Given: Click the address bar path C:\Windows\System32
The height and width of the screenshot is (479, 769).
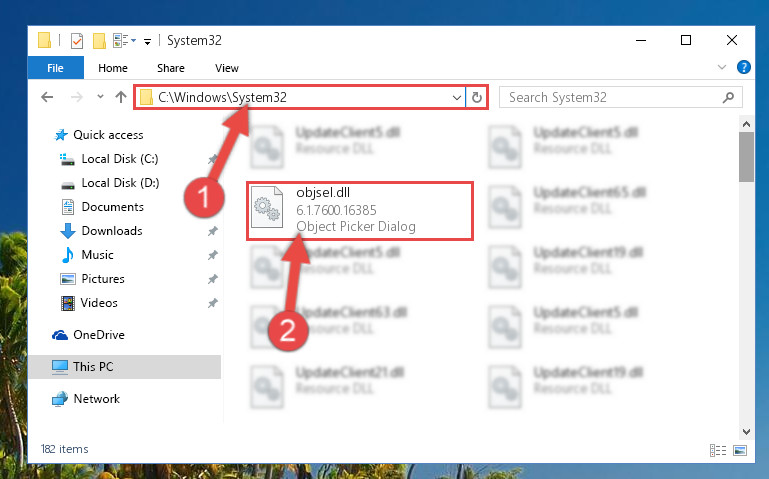Looking at the screenshot, I should pos(222,98).
